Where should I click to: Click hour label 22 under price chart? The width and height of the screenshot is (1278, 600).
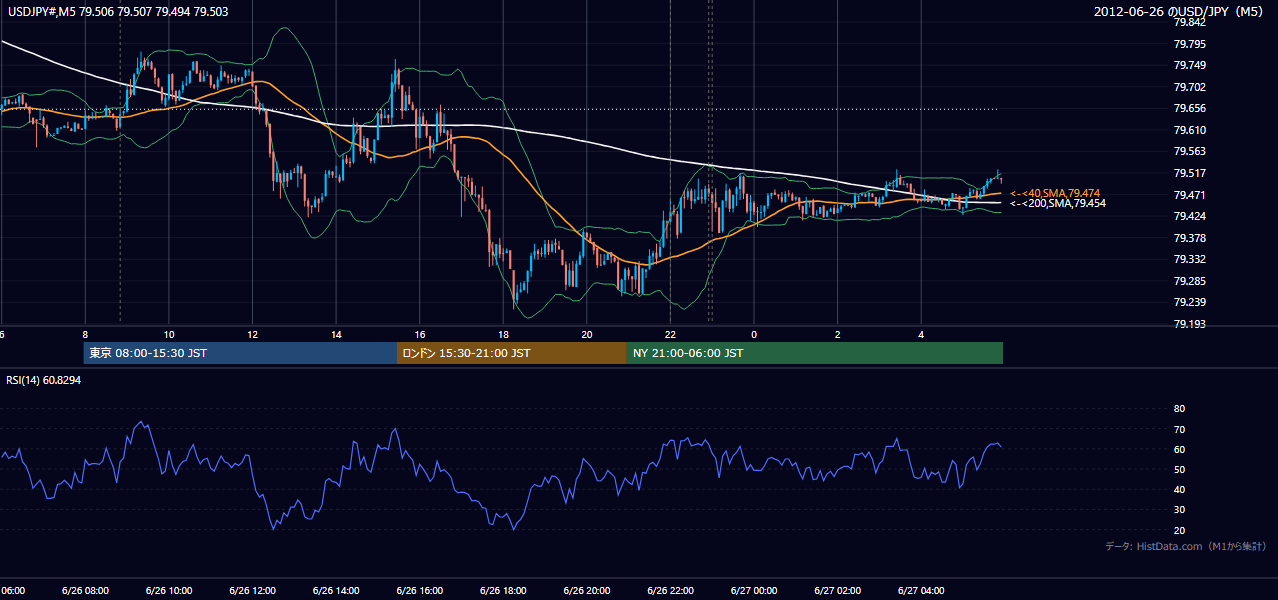point(670,334)
